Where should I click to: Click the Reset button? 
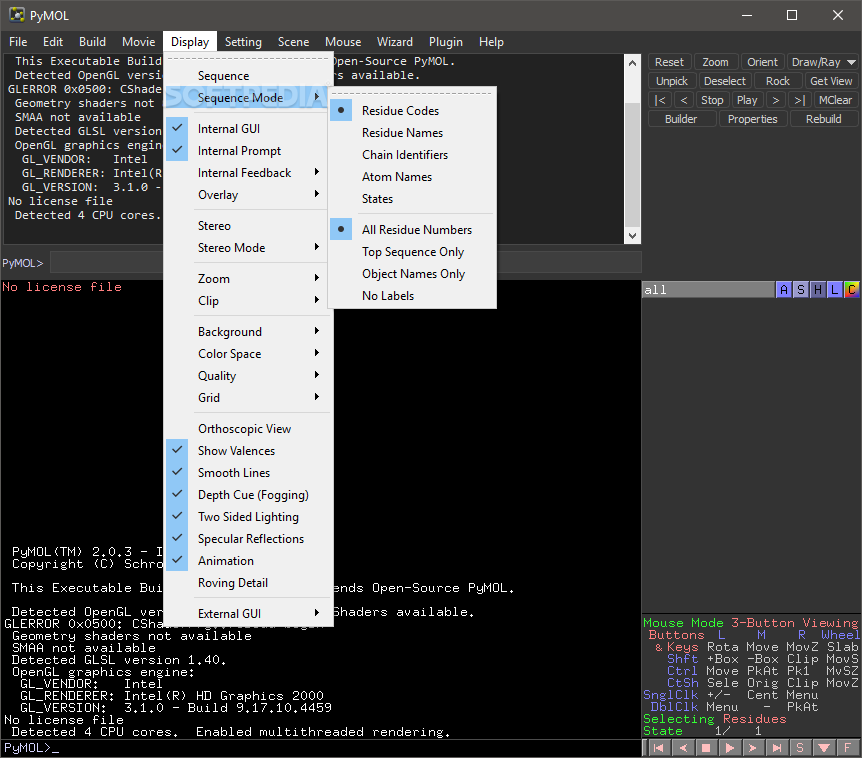(669, 62)
